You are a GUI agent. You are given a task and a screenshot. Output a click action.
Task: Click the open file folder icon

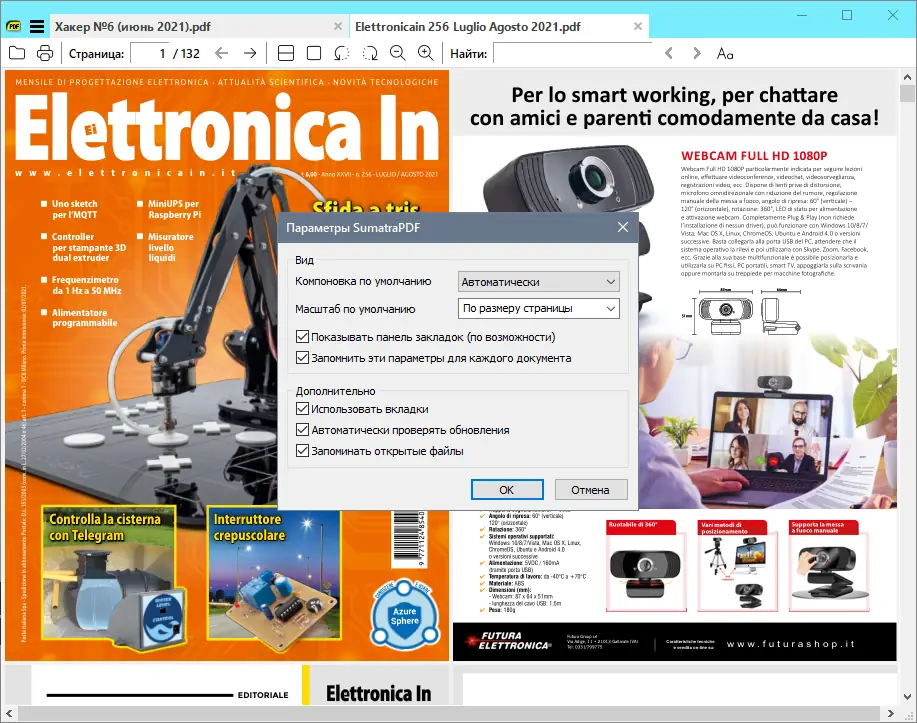pyautogui.click(x=17, y=53)
